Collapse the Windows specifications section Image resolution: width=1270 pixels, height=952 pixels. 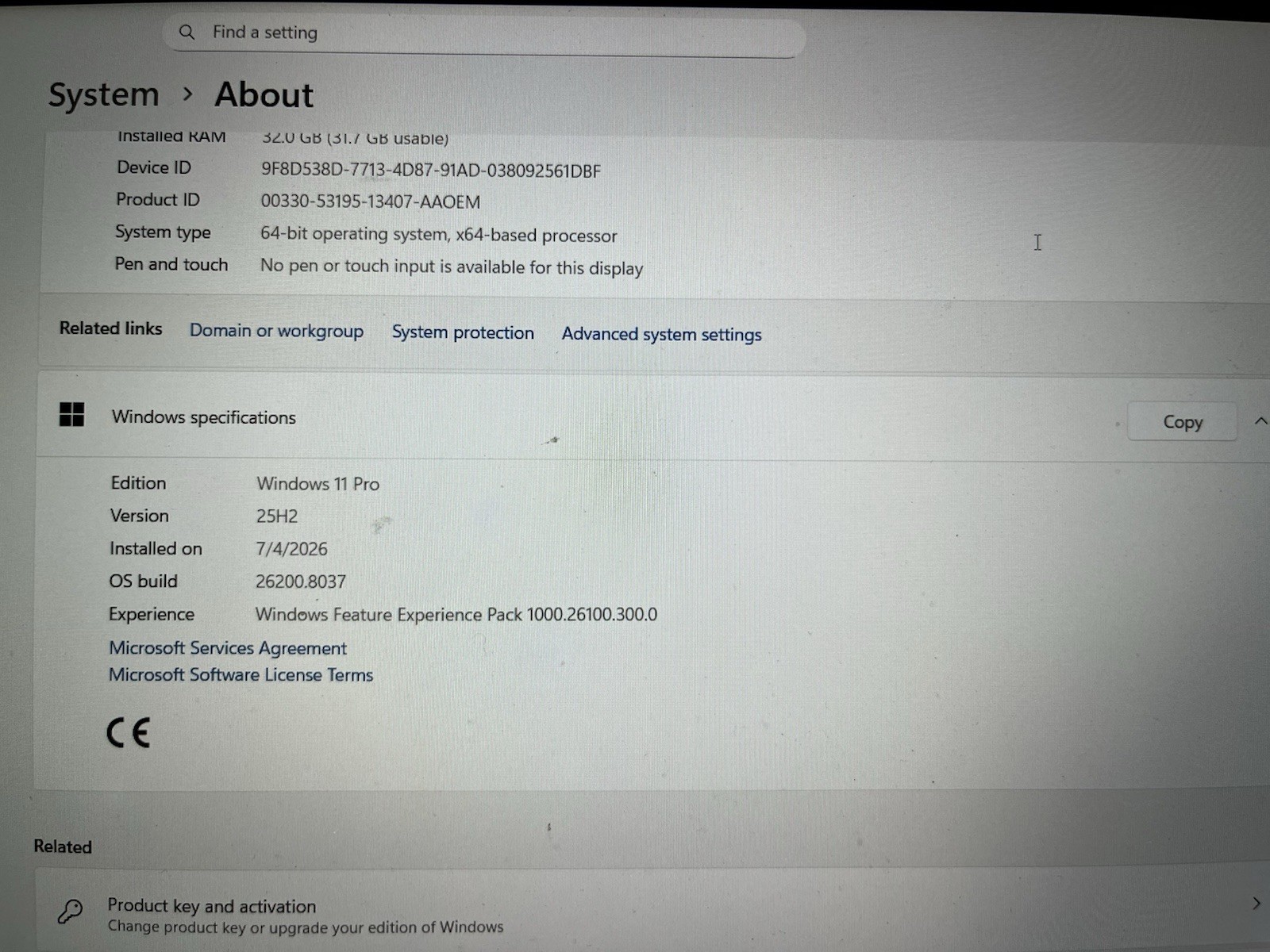coord(1260,421)
